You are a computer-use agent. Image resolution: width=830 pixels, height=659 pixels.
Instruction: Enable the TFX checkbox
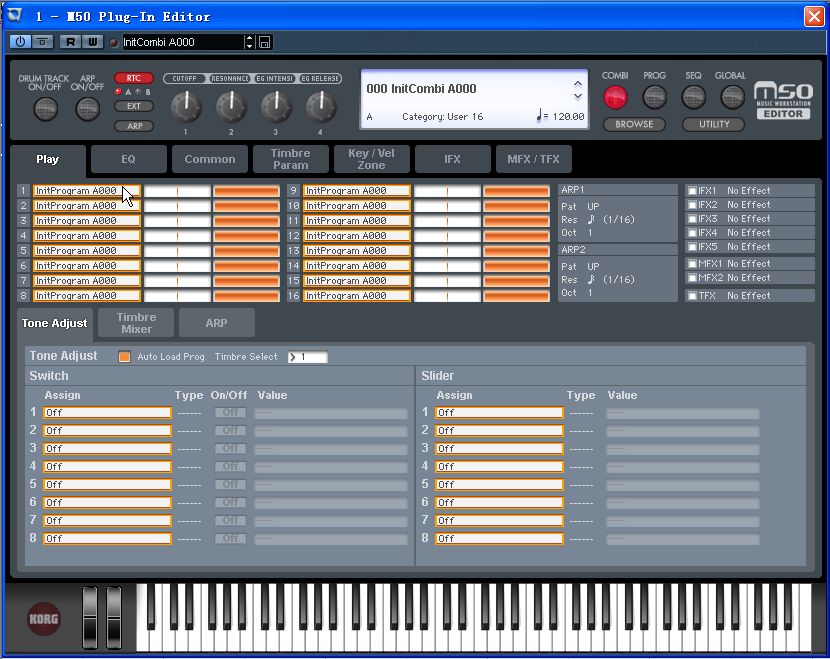[692, 296]
